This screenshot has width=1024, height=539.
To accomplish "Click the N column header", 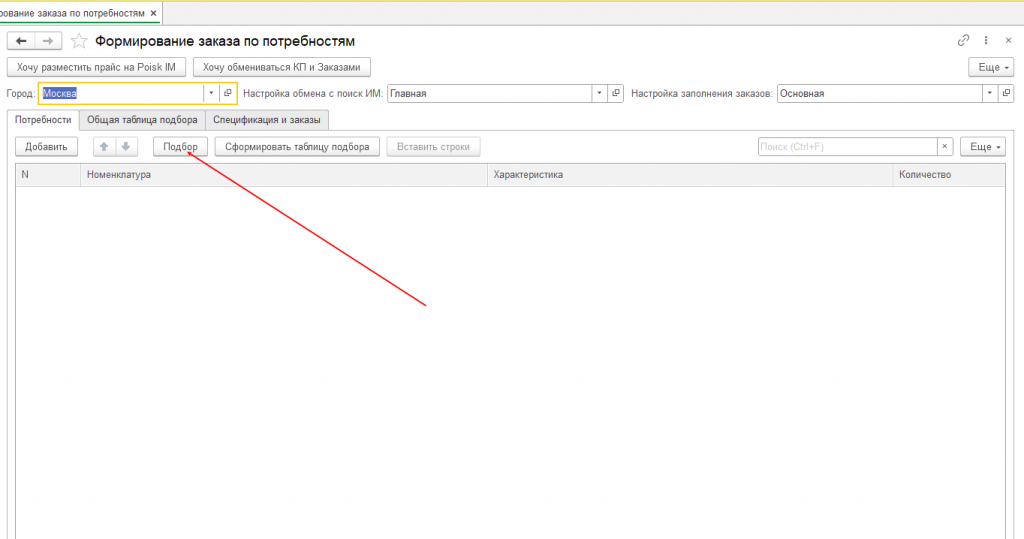I will [x=48, y=175].
